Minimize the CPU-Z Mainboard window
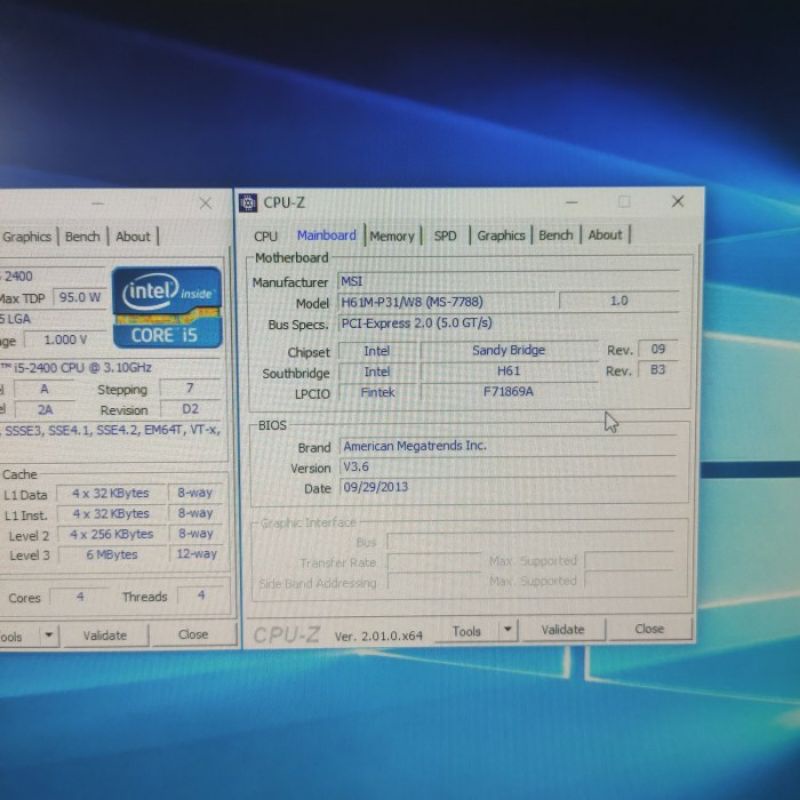This screenshot has width=800, height=800. click(x=571, y=202)
